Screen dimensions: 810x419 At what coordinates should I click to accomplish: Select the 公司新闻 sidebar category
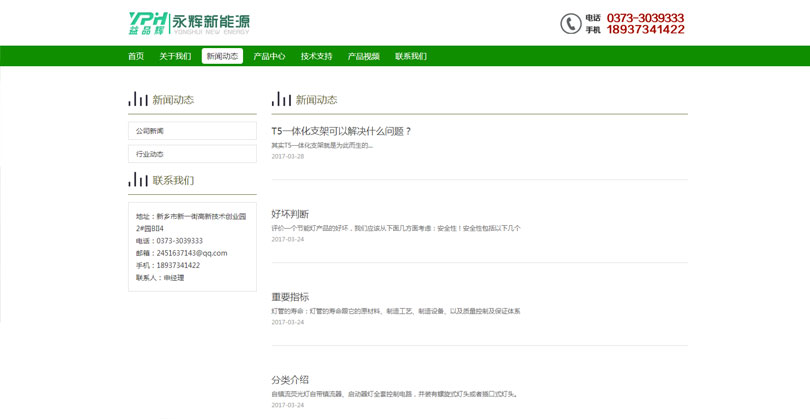point(192,131)
